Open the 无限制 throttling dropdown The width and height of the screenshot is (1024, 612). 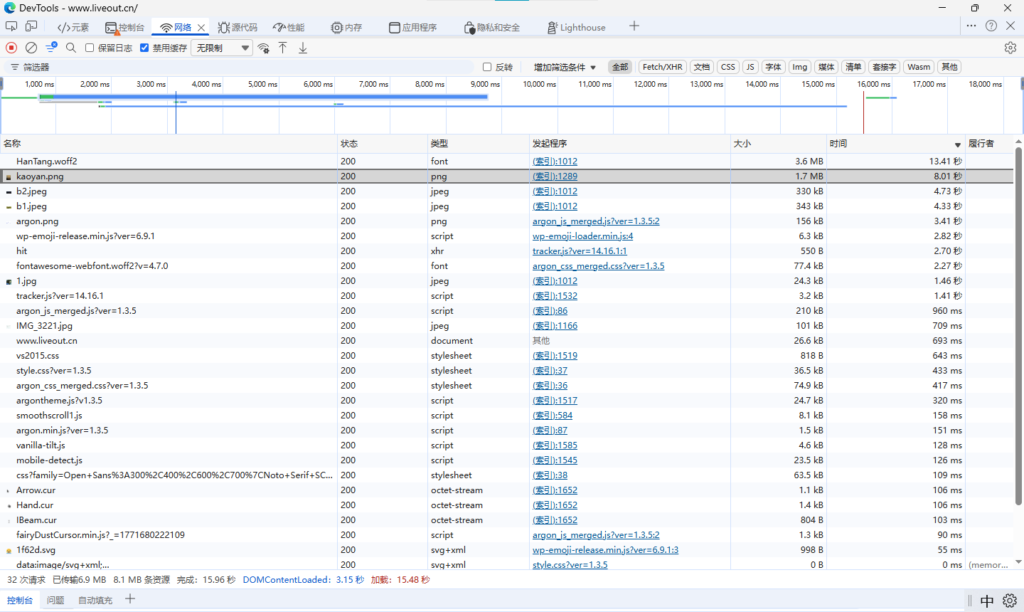point(222,47)
